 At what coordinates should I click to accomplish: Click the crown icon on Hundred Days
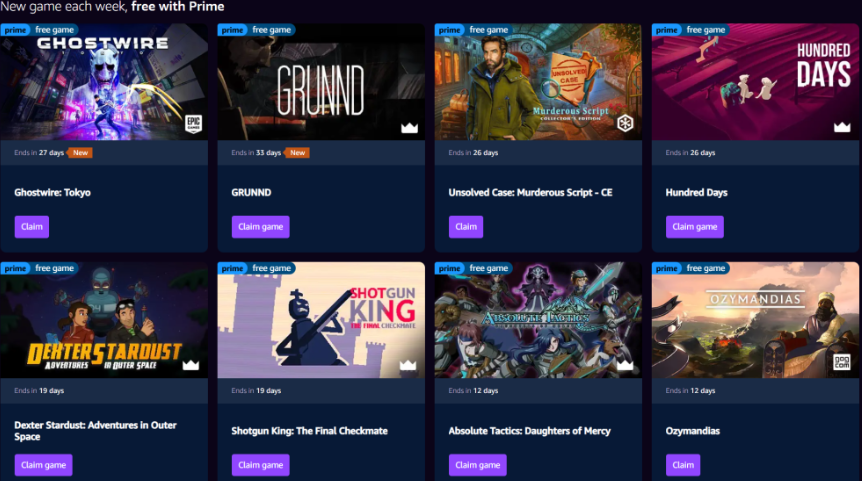[x=842, y=128]
